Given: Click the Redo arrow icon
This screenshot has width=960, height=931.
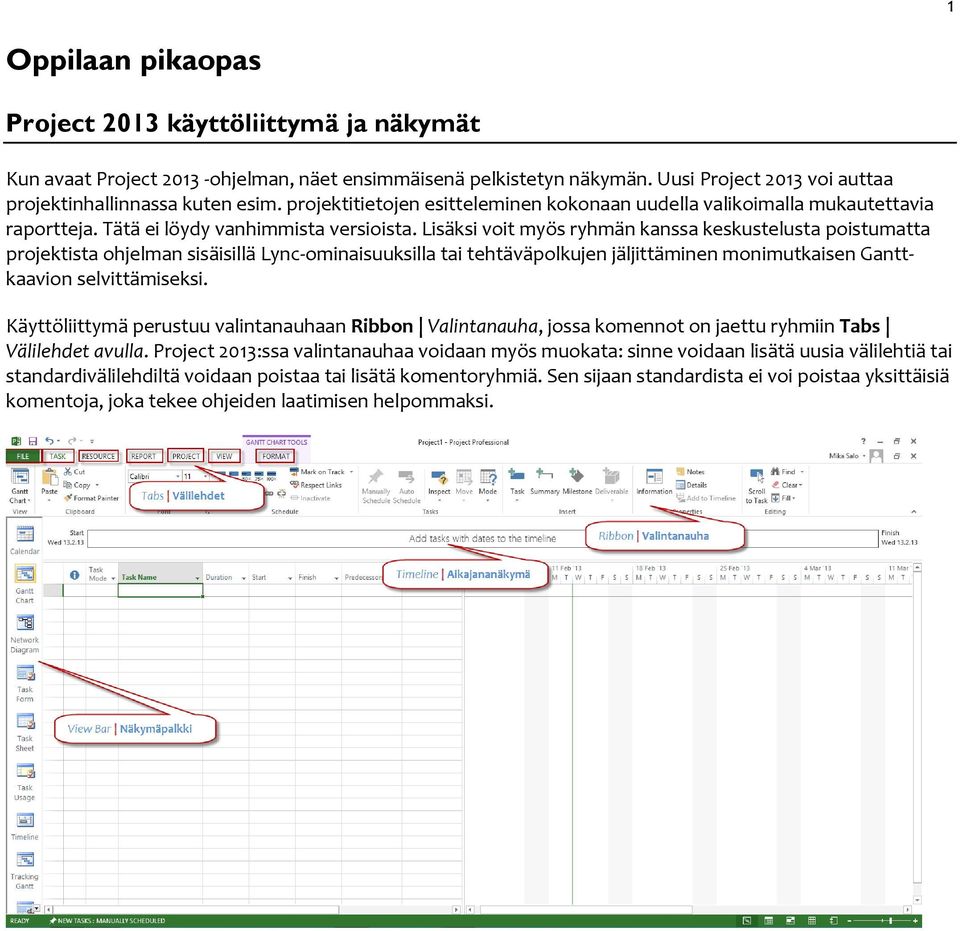Looking at the screenshot, I should [x=72, y=441].
